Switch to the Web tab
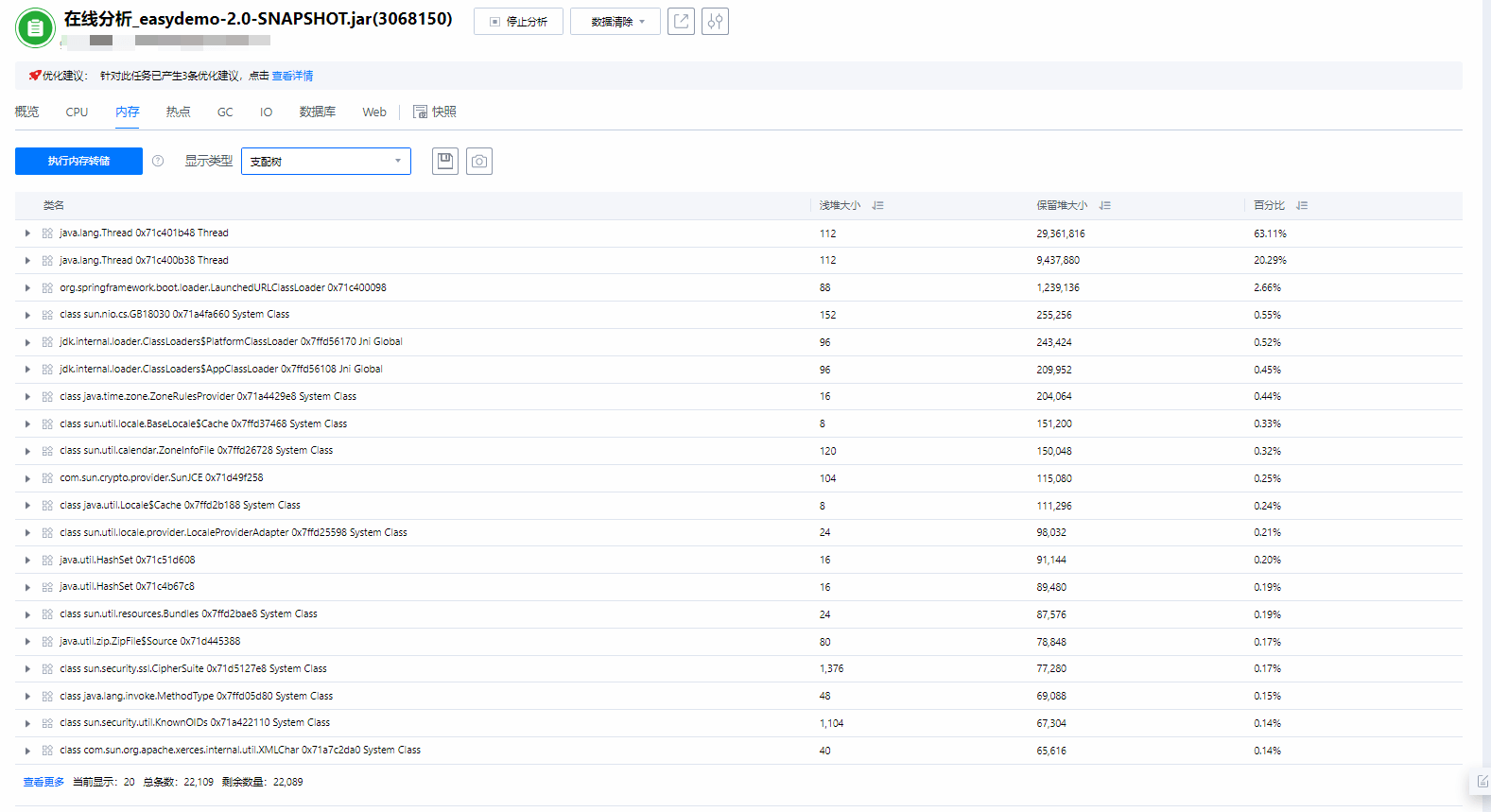Viewport: 1491px width, 812px height. [x=374, y=112]
